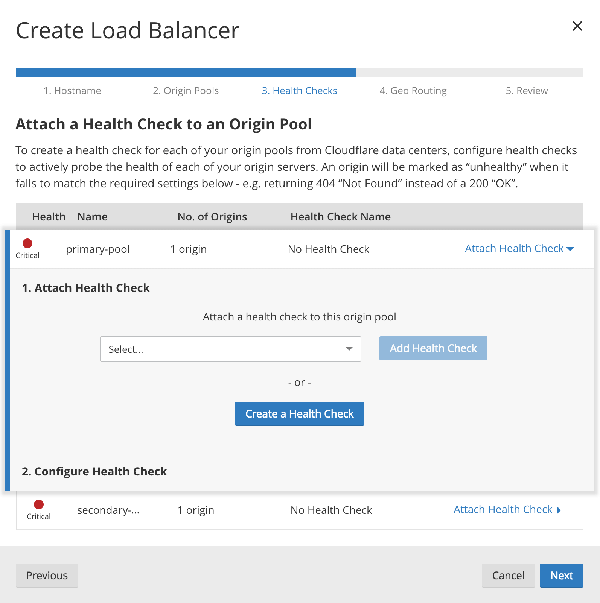600x603 pixels.
Task: Collapse the Attach Health Check expander for primary-pool
Action: pyautogui.click(x=519, y=249)
